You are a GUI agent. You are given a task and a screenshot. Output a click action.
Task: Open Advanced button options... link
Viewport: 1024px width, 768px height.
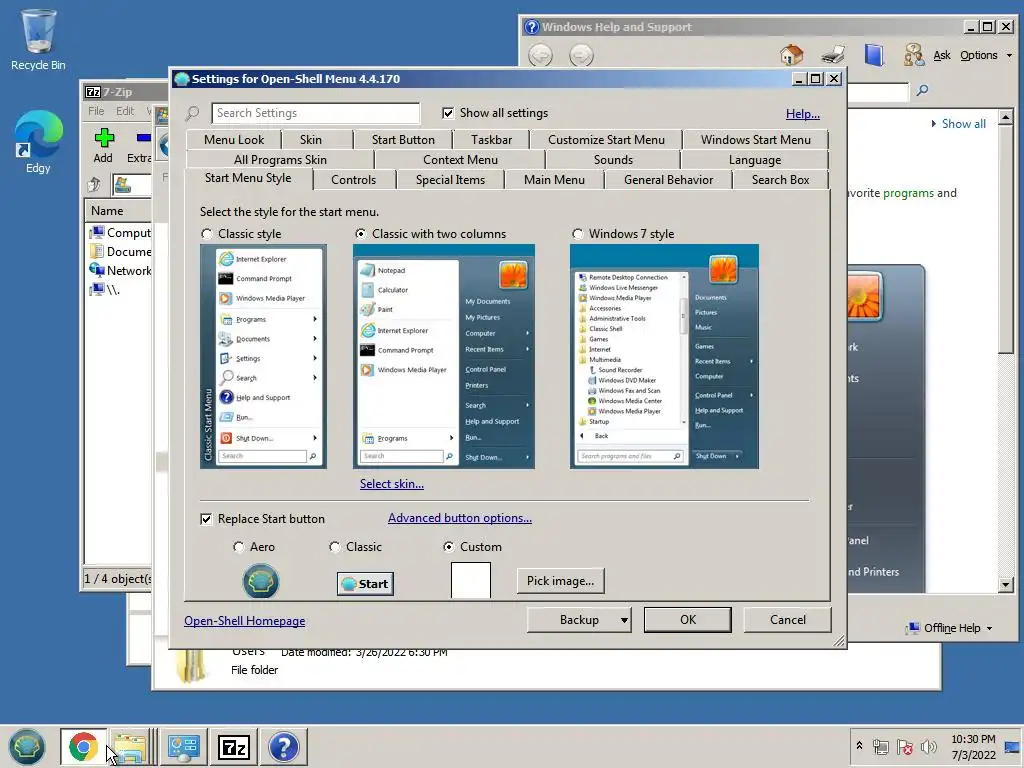pyautogui.click(x=460, y=518)
